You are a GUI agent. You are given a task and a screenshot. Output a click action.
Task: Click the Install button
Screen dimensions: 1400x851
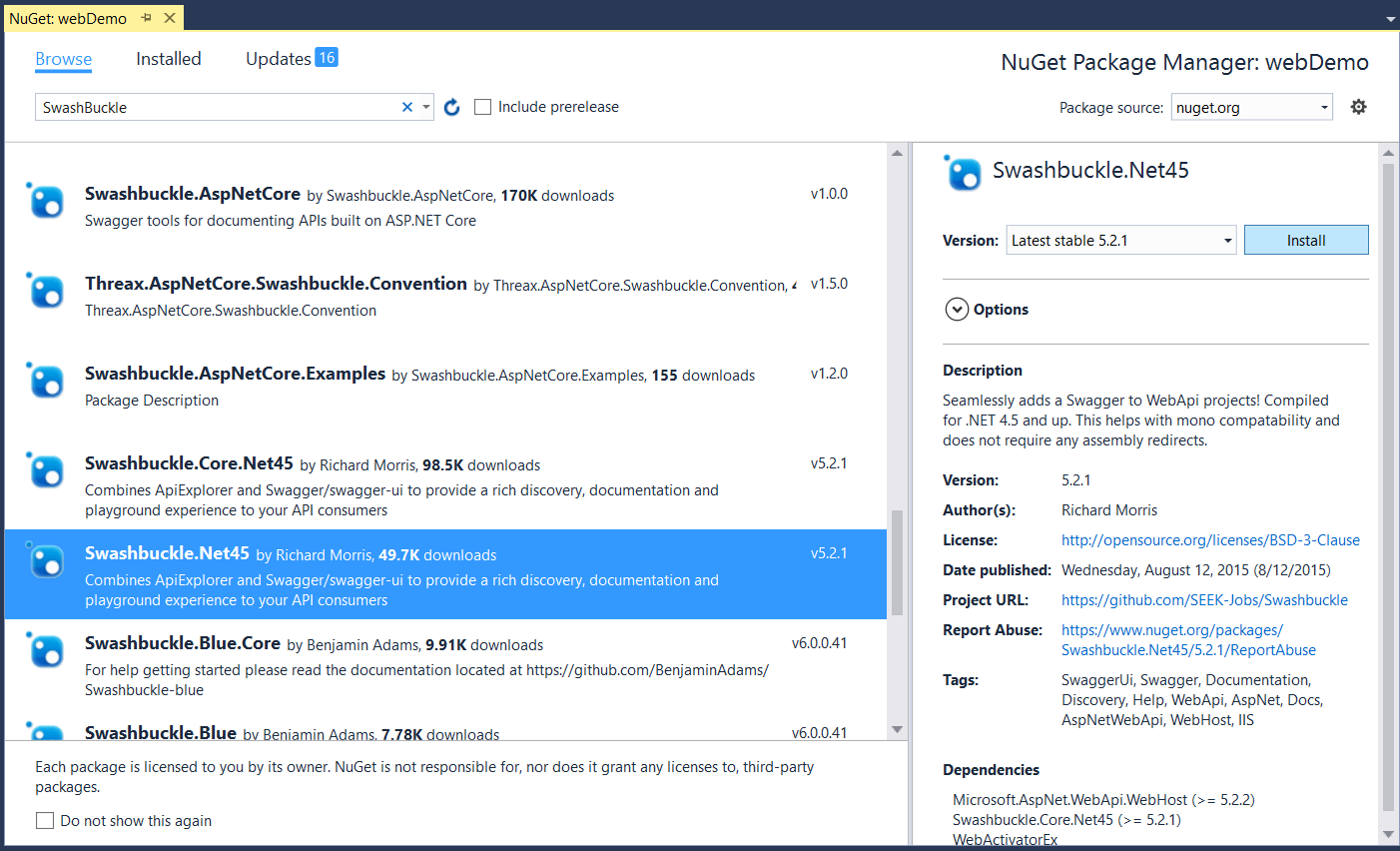[1306, 240]
